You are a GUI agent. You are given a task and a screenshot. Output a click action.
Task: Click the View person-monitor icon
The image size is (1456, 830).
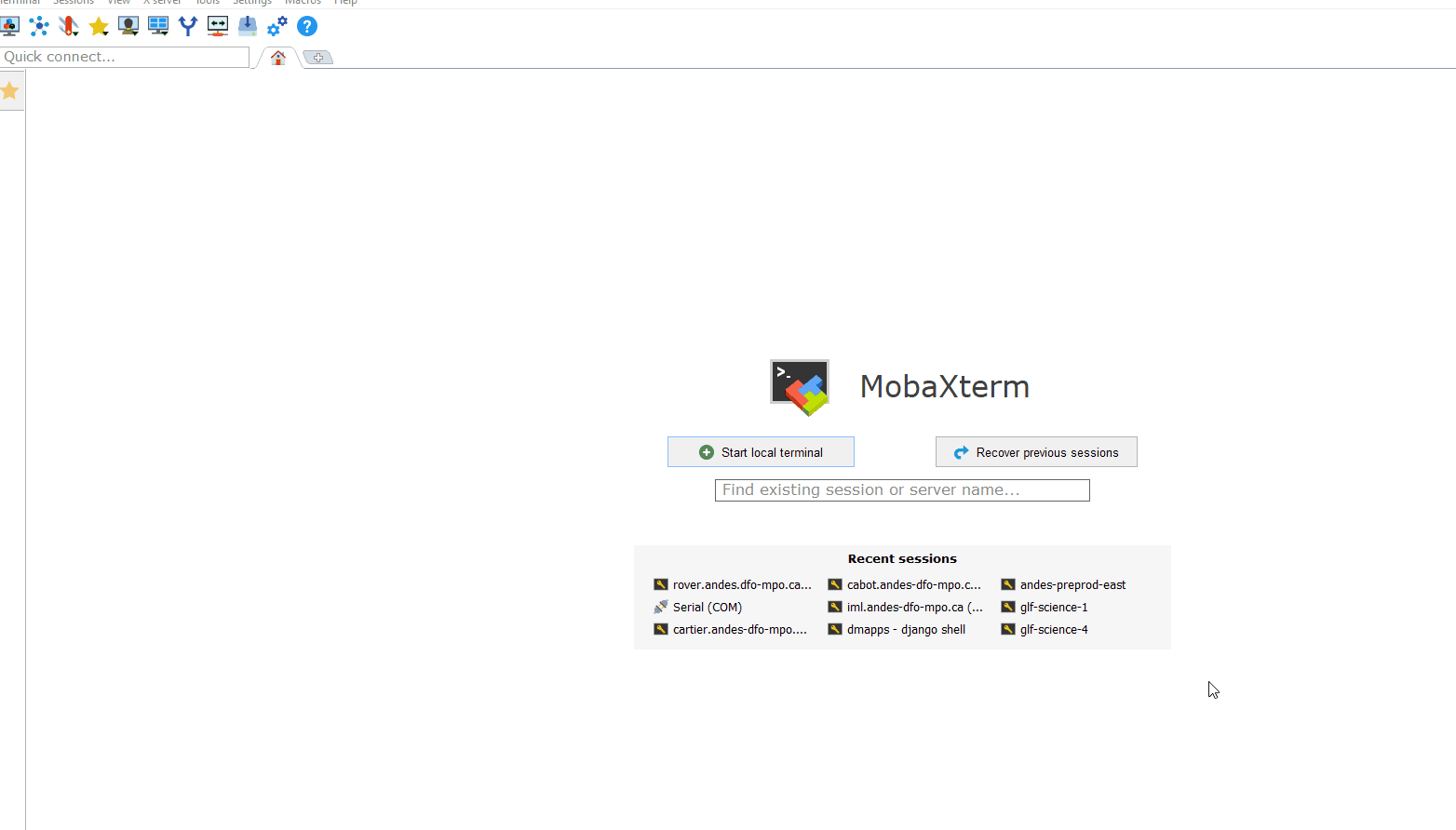[x=128, y=26]
